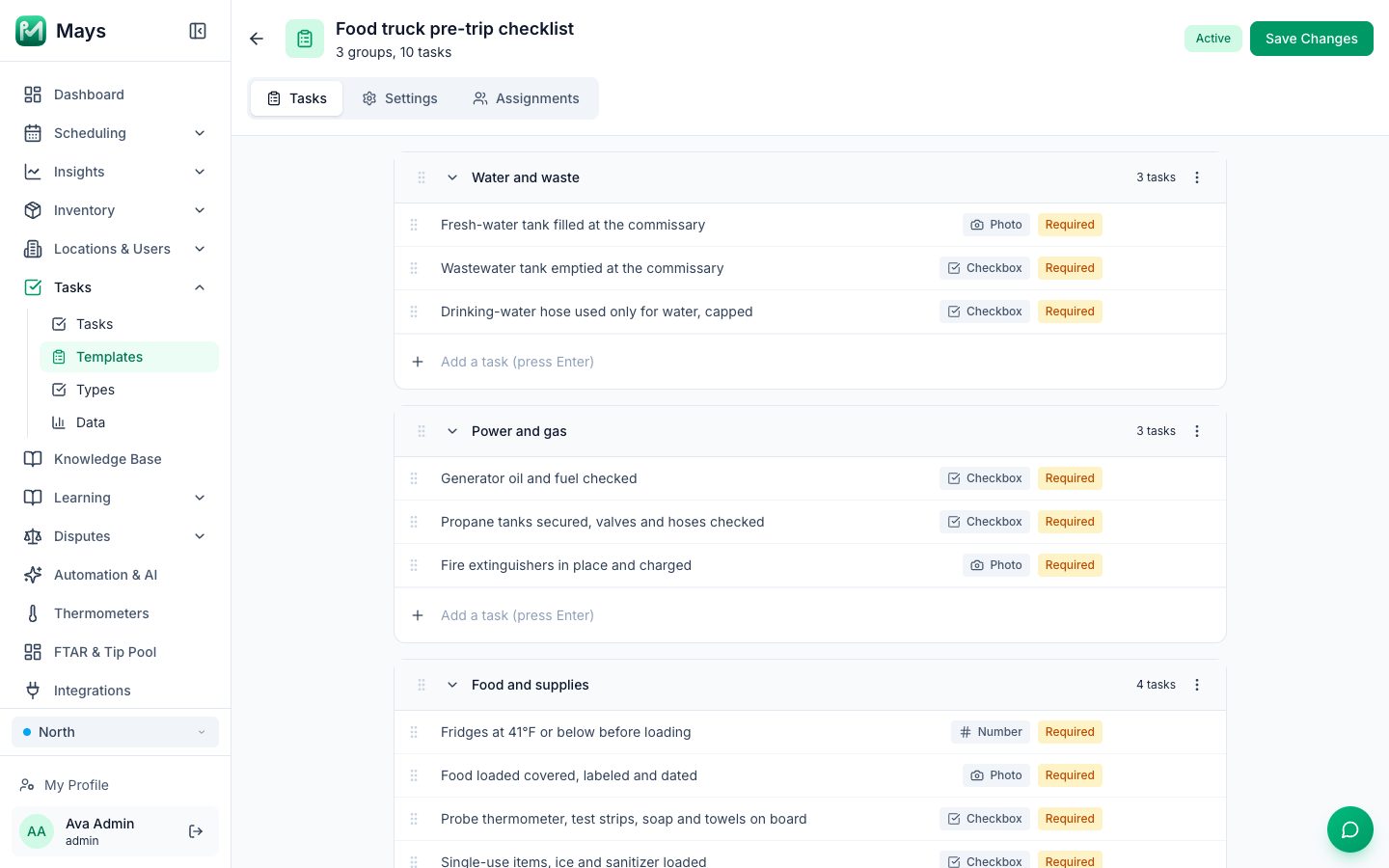This screenshot has width=1389, height=868.
Task: Expand the Disputes menu
Action: (115, 536)
